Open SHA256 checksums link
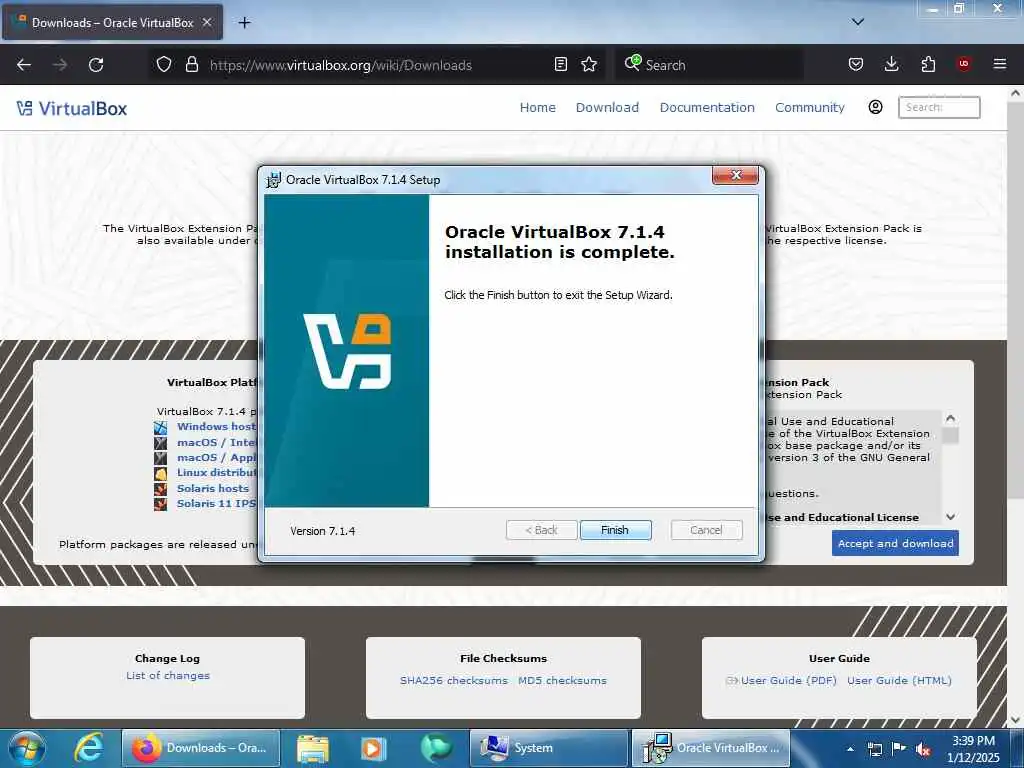Viewport: 1024px width, 768px height. pos(454,680)
